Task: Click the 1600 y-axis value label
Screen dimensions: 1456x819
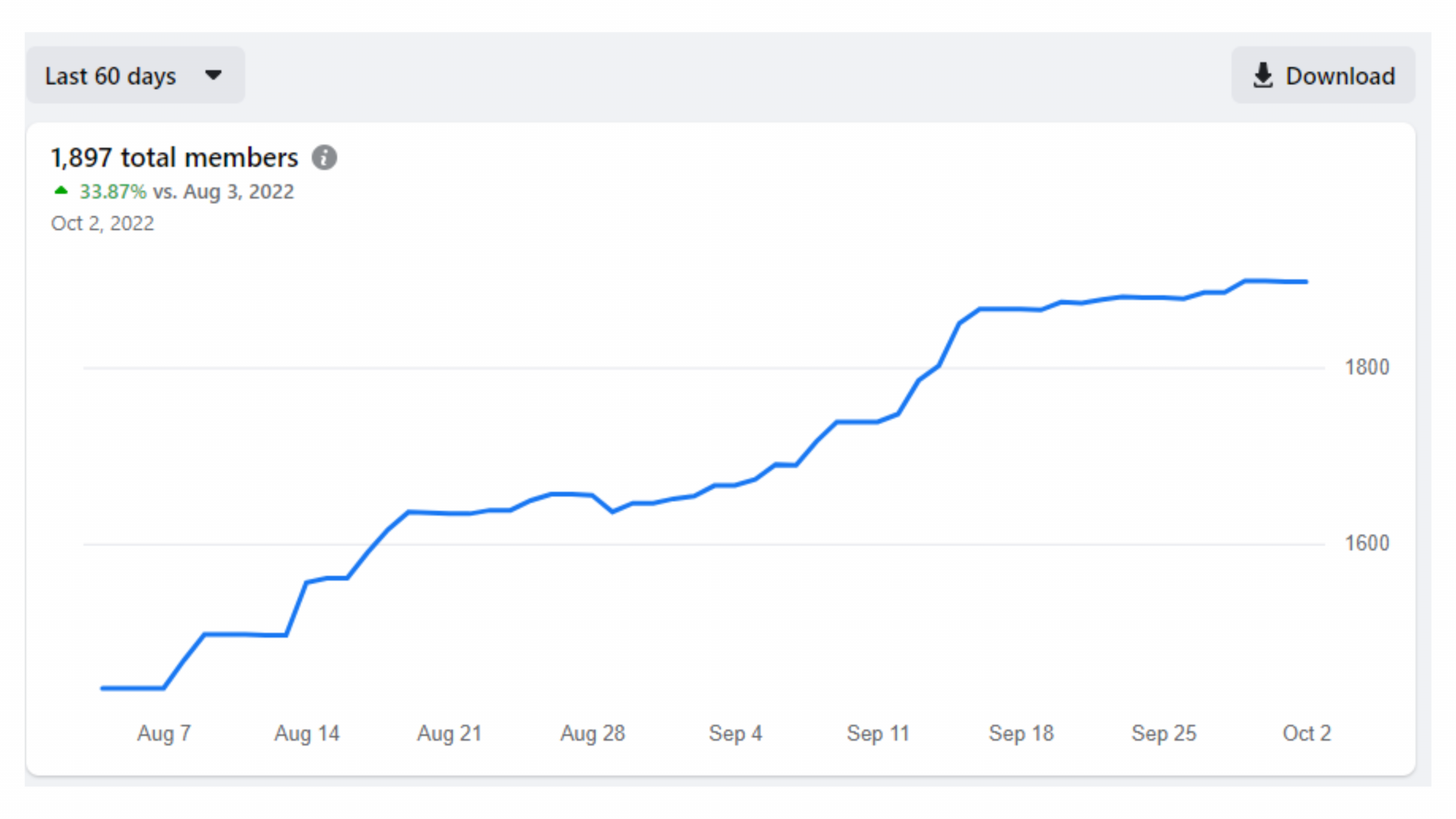Action: [1367, 544]
